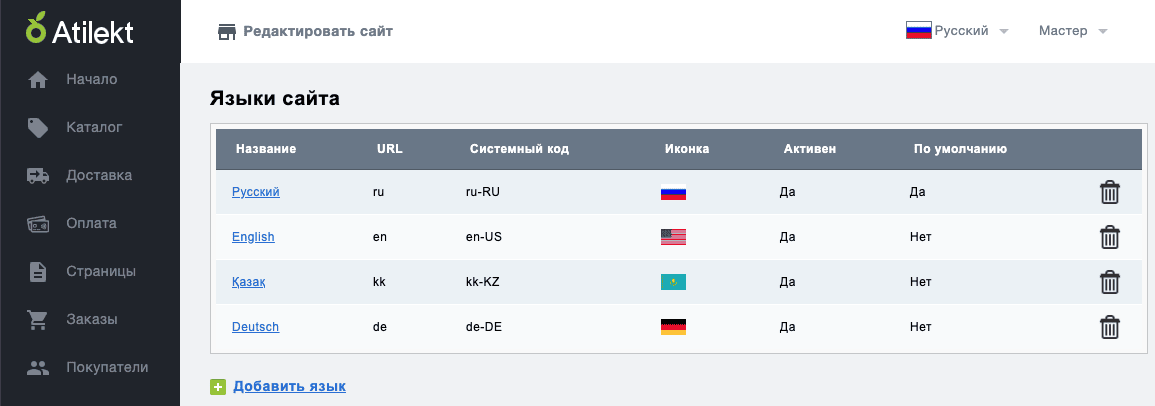Delete the Русский language with trash icon
The width and height of the screenshot is (1155, 406).
coord(1109,192)
